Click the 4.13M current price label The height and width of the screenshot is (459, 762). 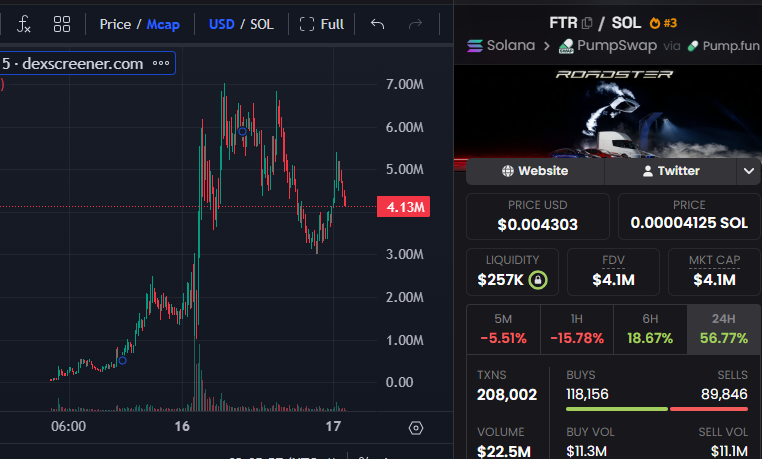point(403,207)
